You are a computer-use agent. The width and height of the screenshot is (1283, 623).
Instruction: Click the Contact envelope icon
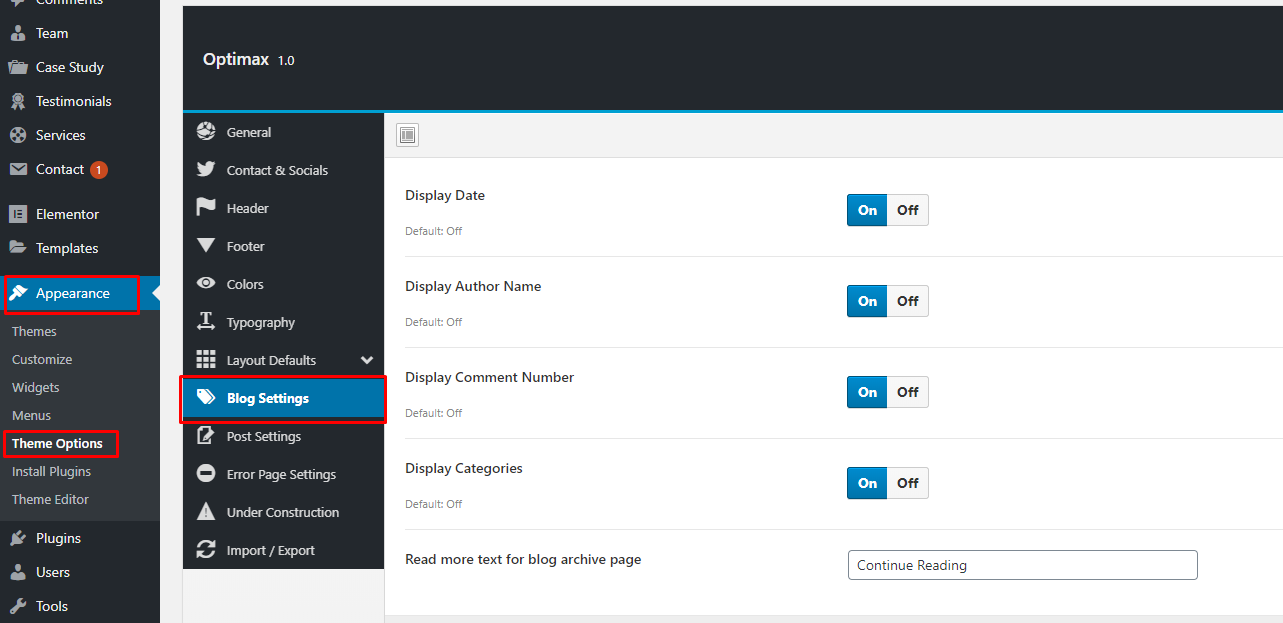(17, 169)
